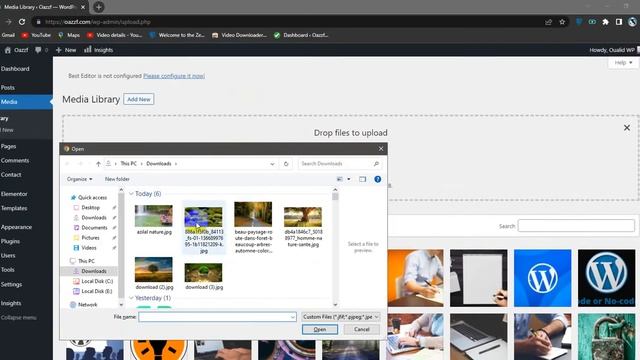Expand the Help dropdown tab
The width and height of the screenshot is (640, 360).
tap(623, 62)
